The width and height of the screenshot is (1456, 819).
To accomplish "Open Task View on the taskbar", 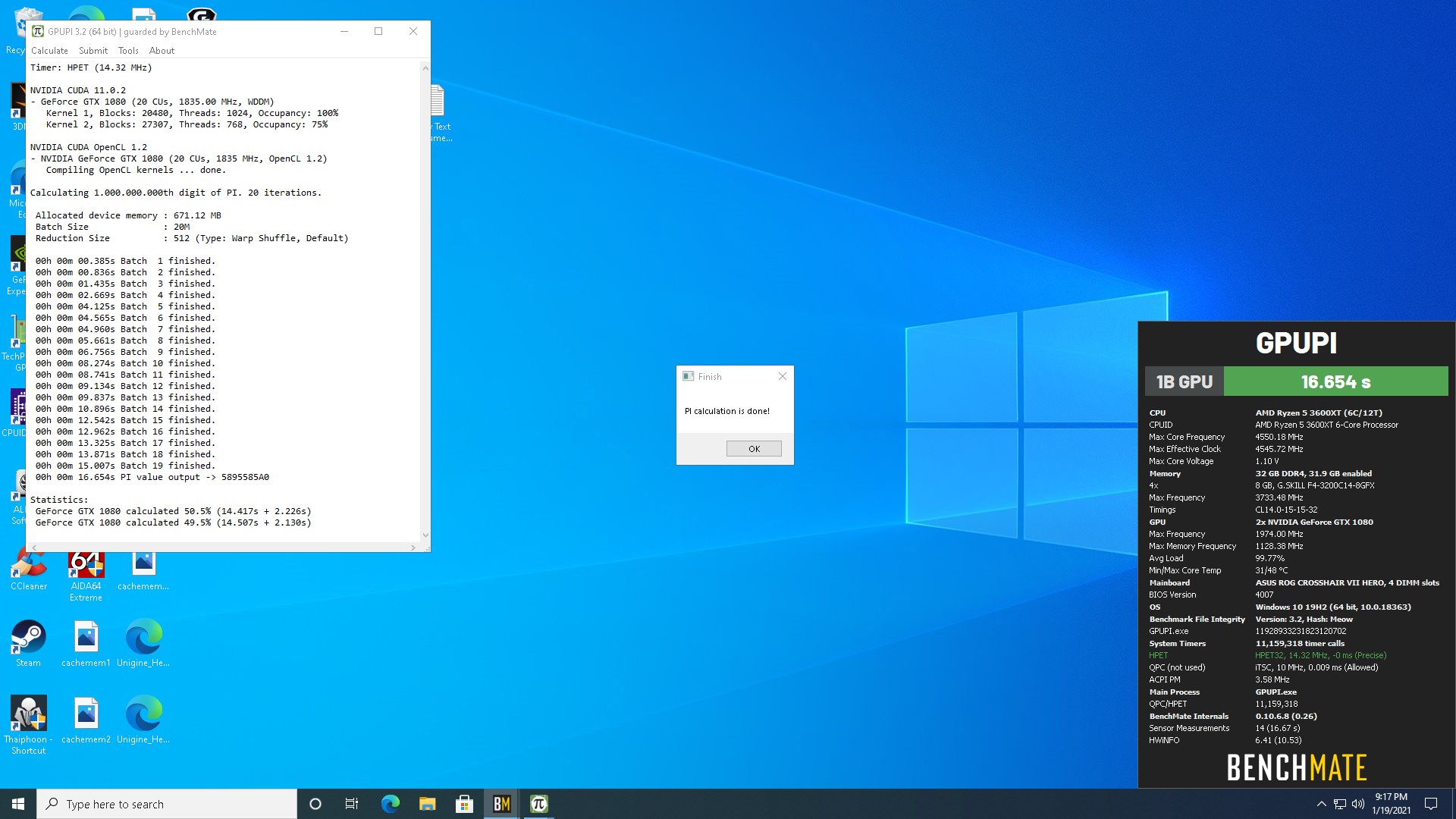I will point(352,804).
